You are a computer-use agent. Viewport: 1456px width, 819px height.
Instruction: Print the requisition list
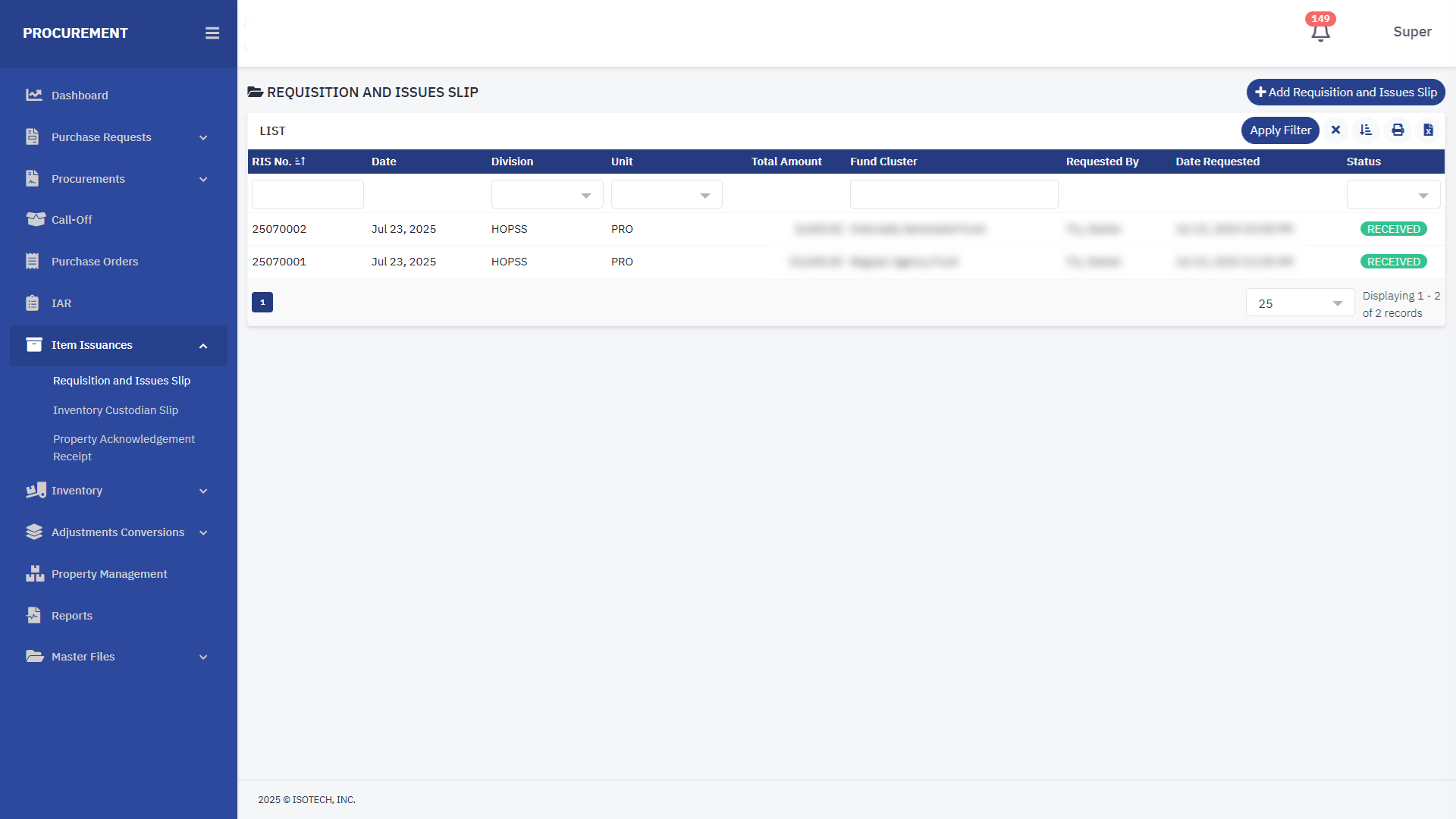pyautogui.click(x=1398, y=130)
